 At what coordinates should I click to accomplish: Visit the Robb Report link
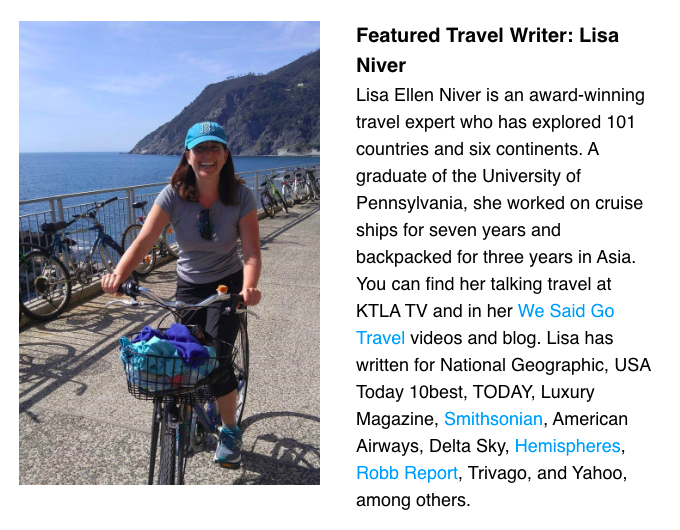407,473
